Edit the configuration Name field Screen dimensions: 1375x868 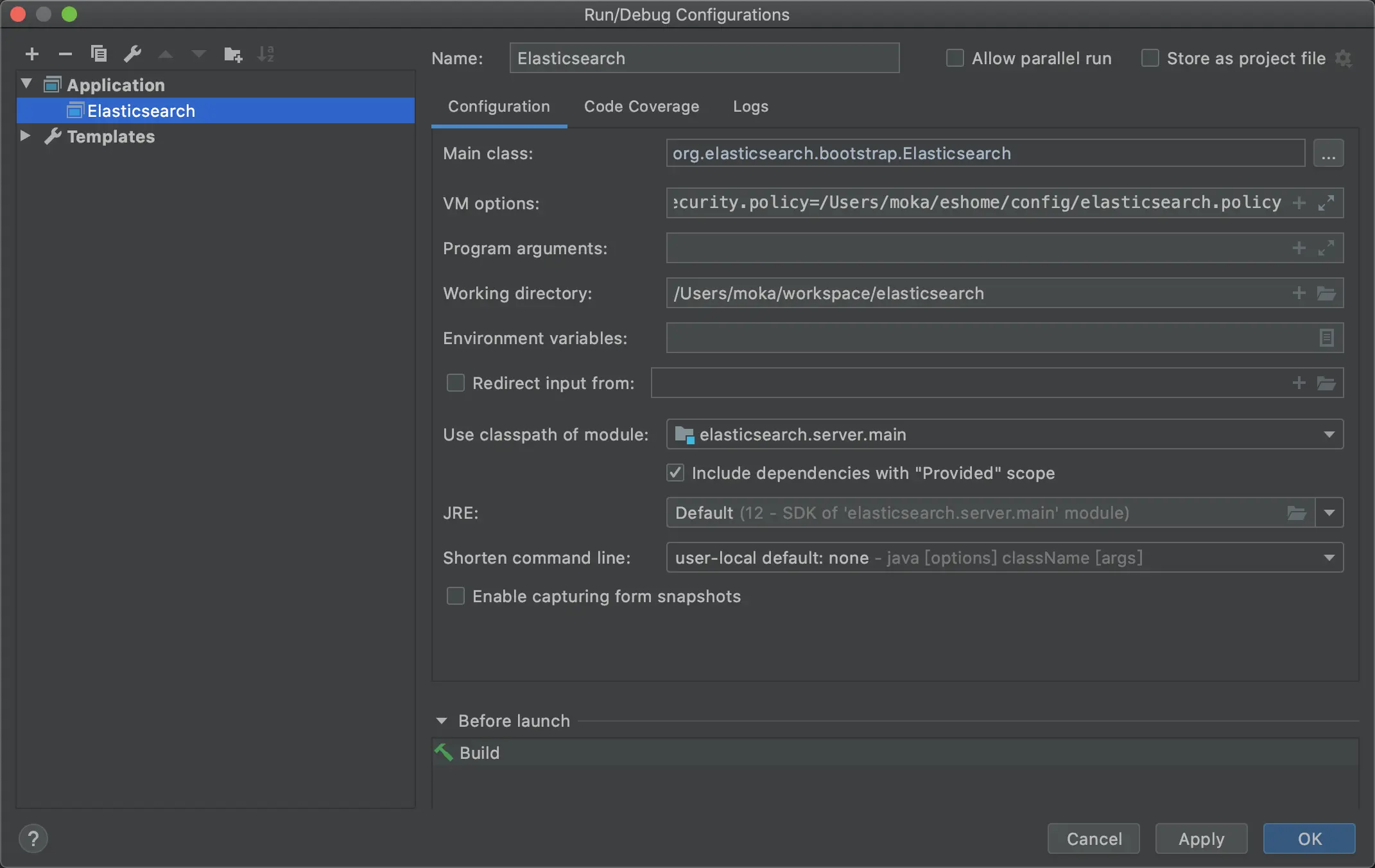[704, 58]
